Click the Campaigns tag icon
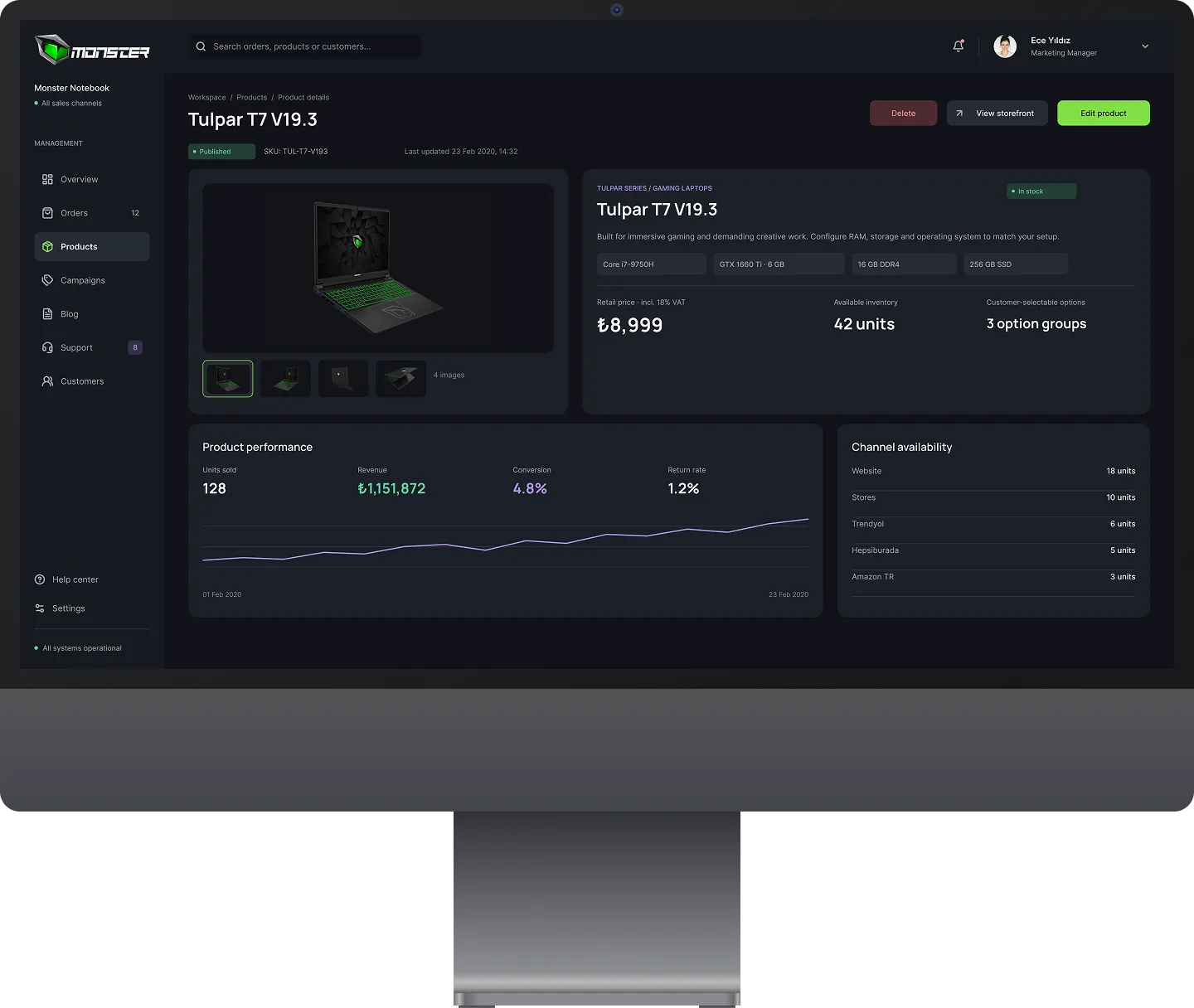Screen dimensions: 1194x1008 [x=47, y=280]
